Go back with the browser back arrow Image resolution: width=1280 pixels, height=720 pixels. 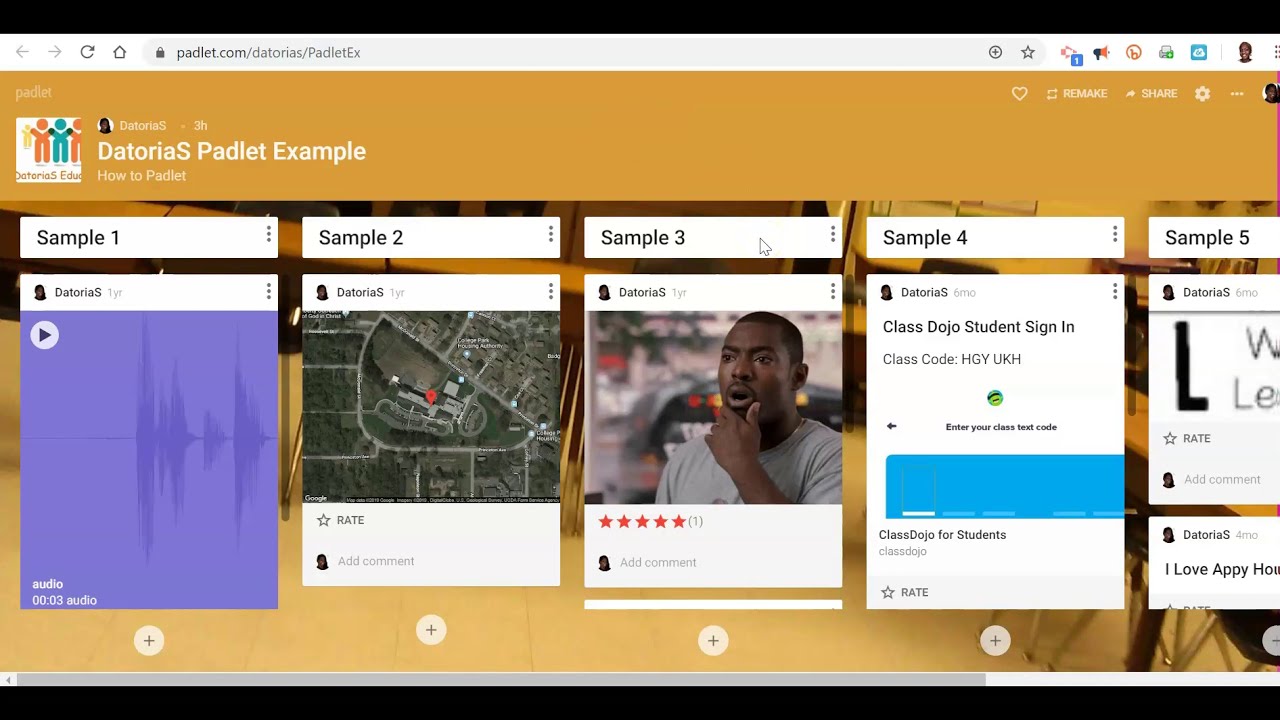click(x=22, y=52)
